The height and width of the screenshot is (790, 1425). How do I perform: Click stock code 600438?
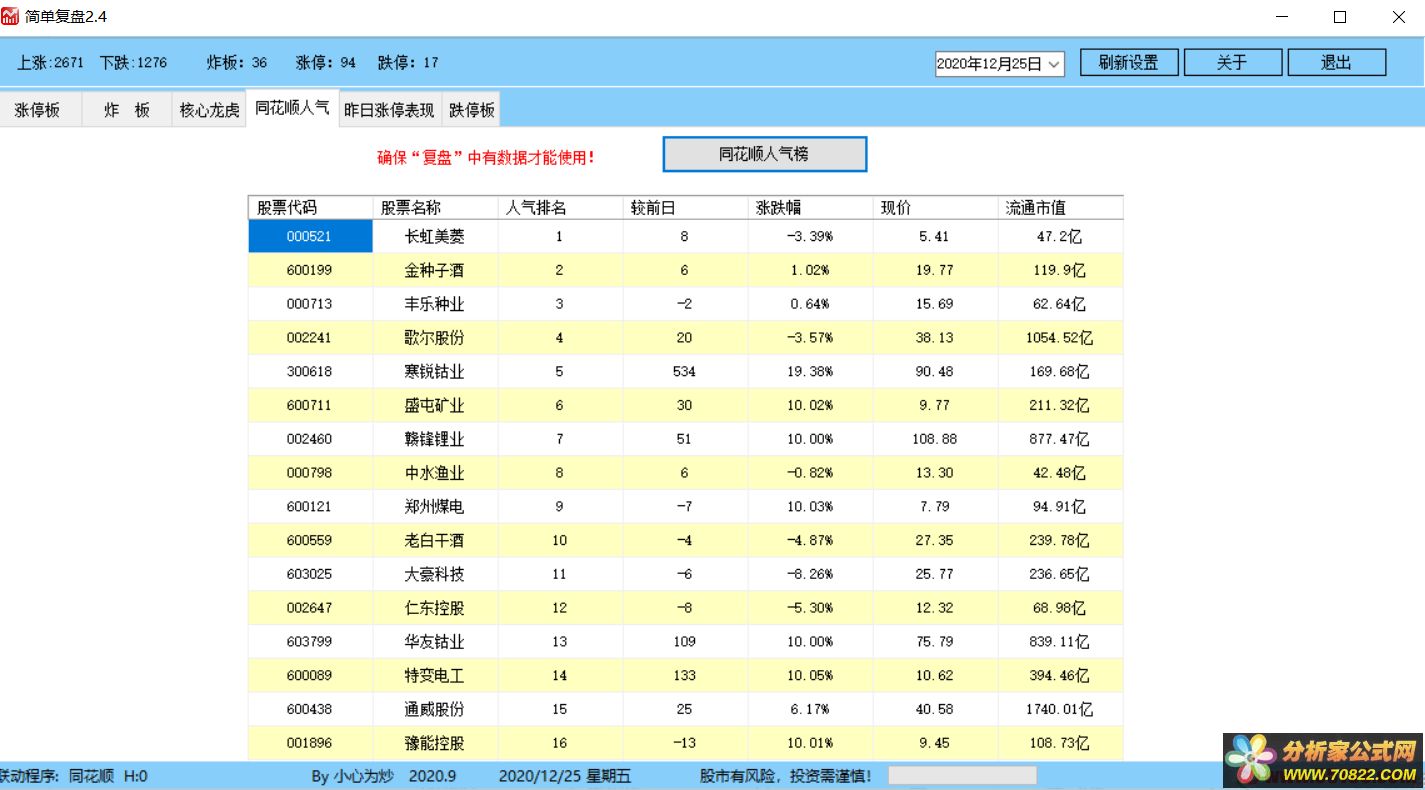coord(310,709)
